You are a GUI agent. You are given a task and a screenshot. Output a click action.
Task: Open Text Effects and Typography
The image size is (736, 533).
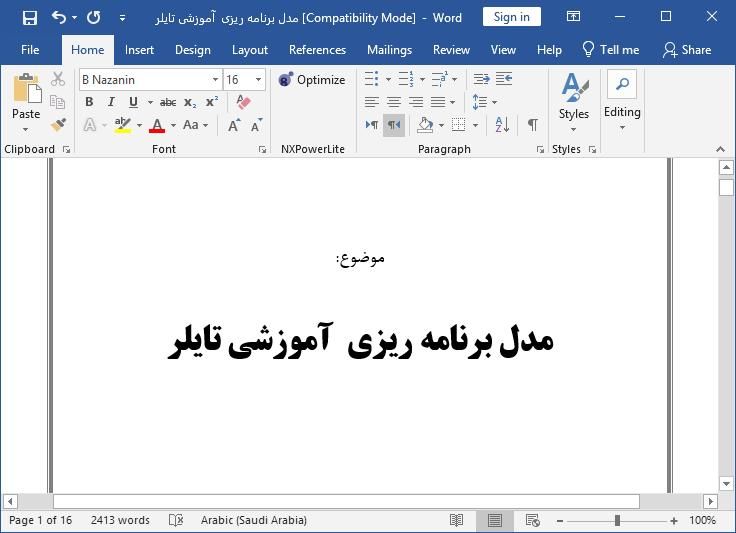(x=90, y=125)
